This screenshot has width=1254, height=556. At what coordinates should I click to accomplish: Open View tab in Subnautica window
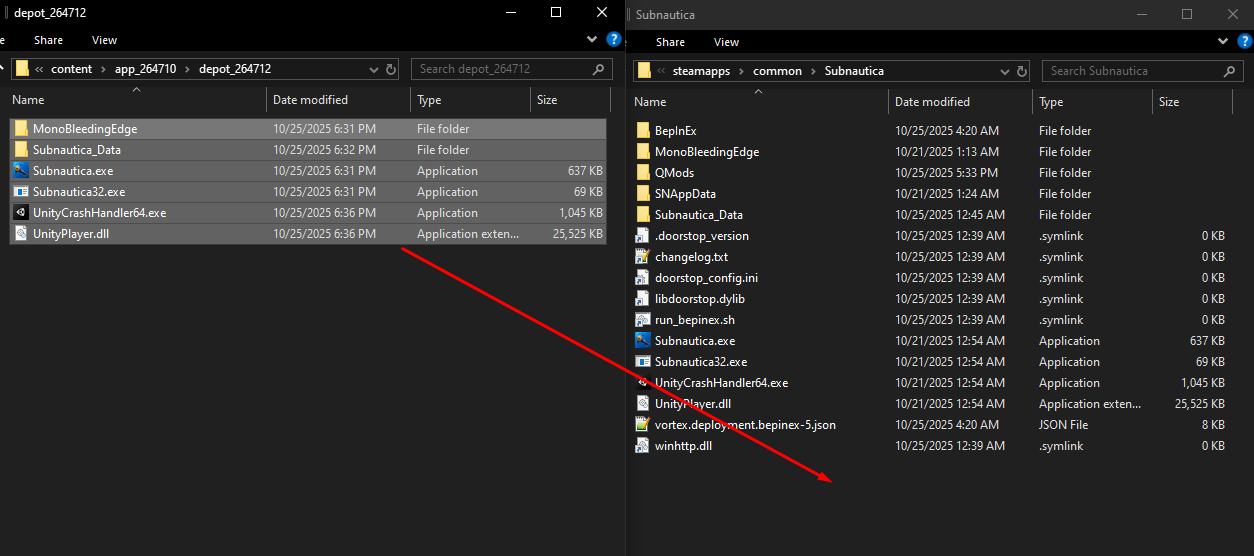click(x=726, y=42)
